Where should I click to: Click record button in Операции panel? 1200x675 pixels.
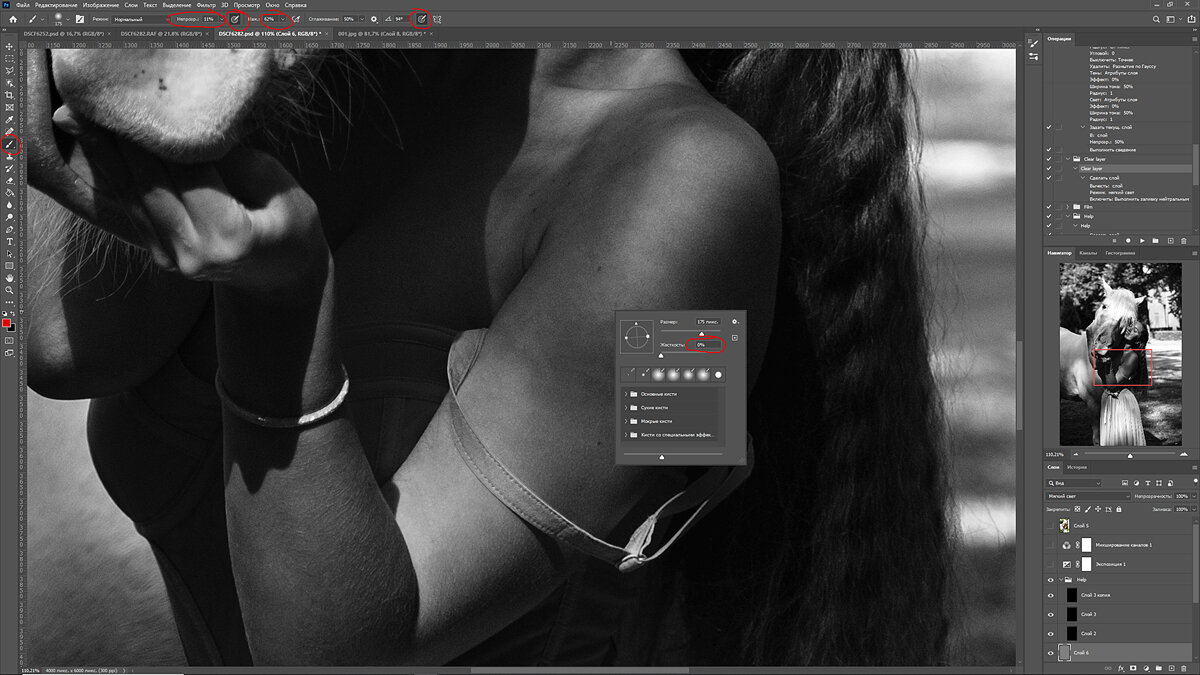(1127, 240)
